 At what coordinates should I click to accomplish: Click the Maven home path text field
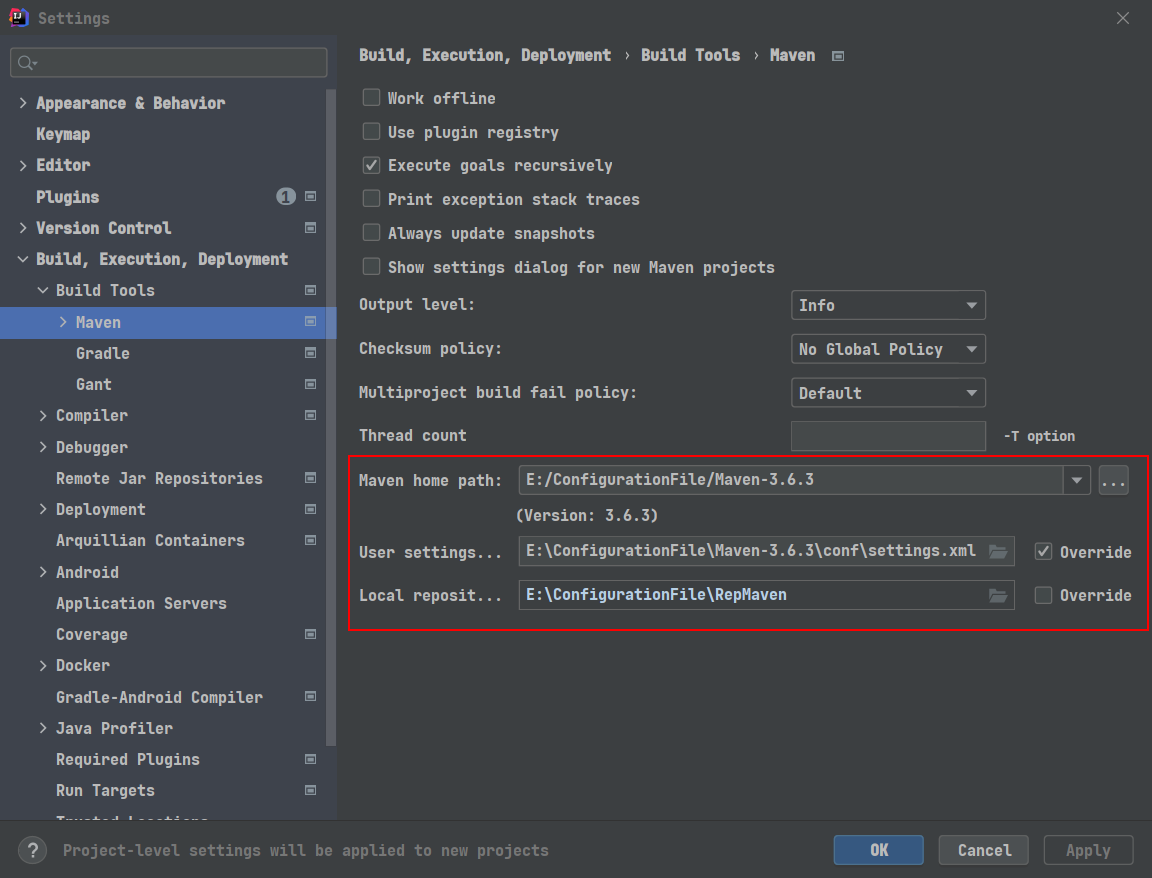[x=791, y=480]
